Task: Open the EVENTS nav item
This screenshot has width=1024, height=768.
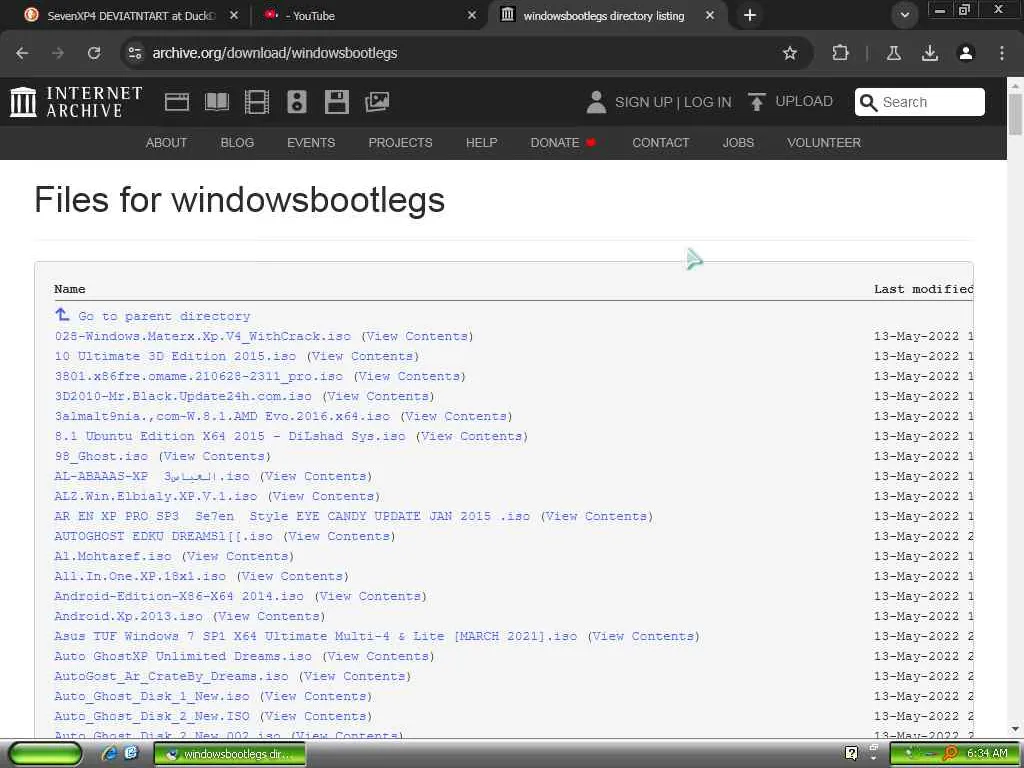Action: tap(311, 142)
